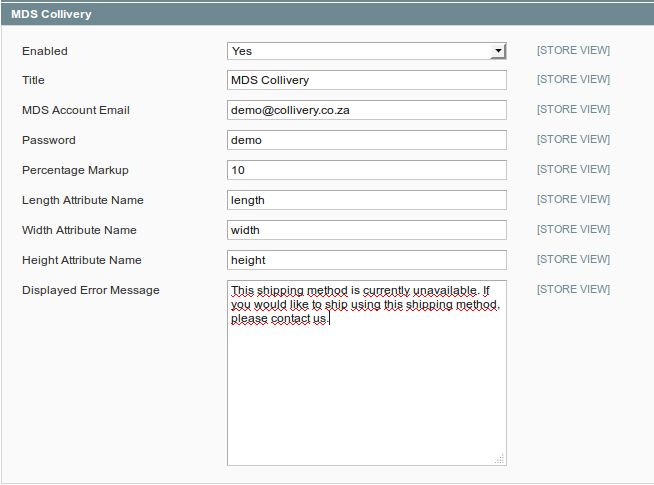Click the Height Attribute Name label

point(81,260)
